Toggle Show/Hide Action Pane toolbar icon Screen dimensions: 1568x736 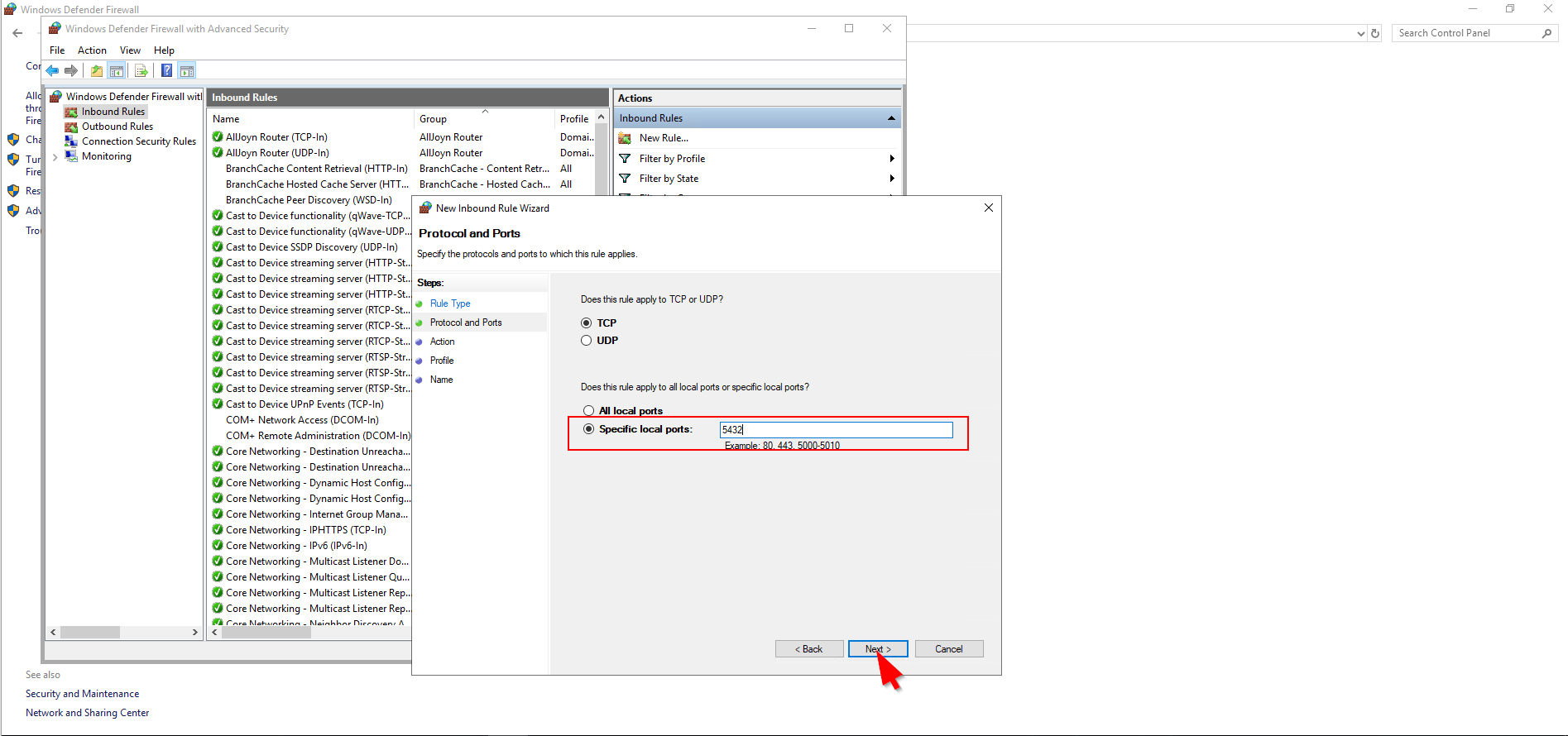tap(187, 71)
